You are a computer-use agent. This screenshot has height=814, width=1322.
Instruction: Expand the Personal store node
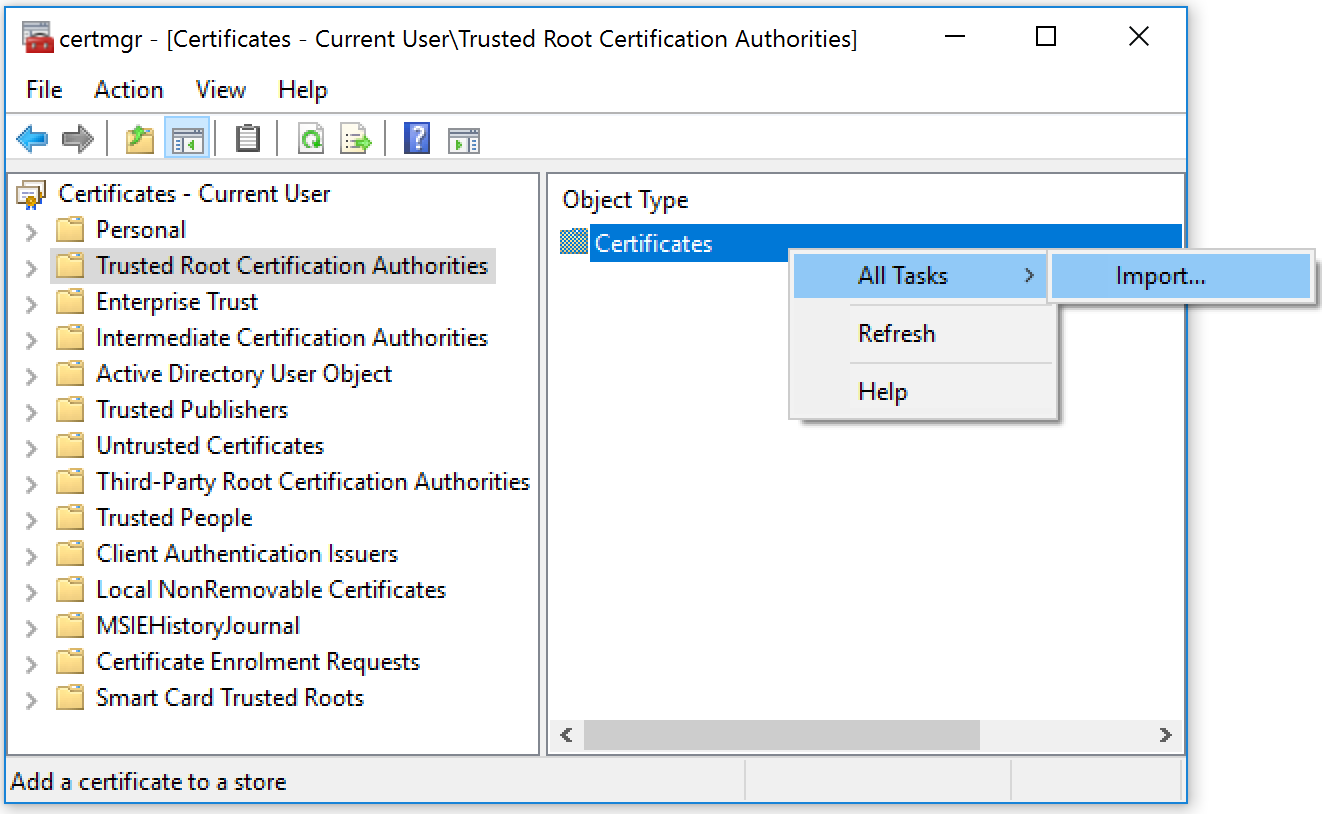coord(31,232)
